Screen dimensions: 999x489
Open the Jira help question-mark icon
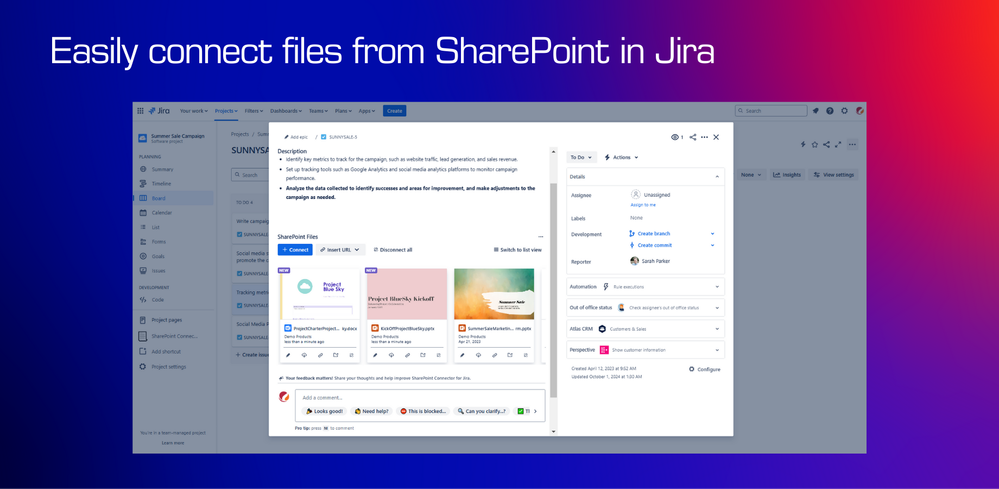tap(830, 111)
